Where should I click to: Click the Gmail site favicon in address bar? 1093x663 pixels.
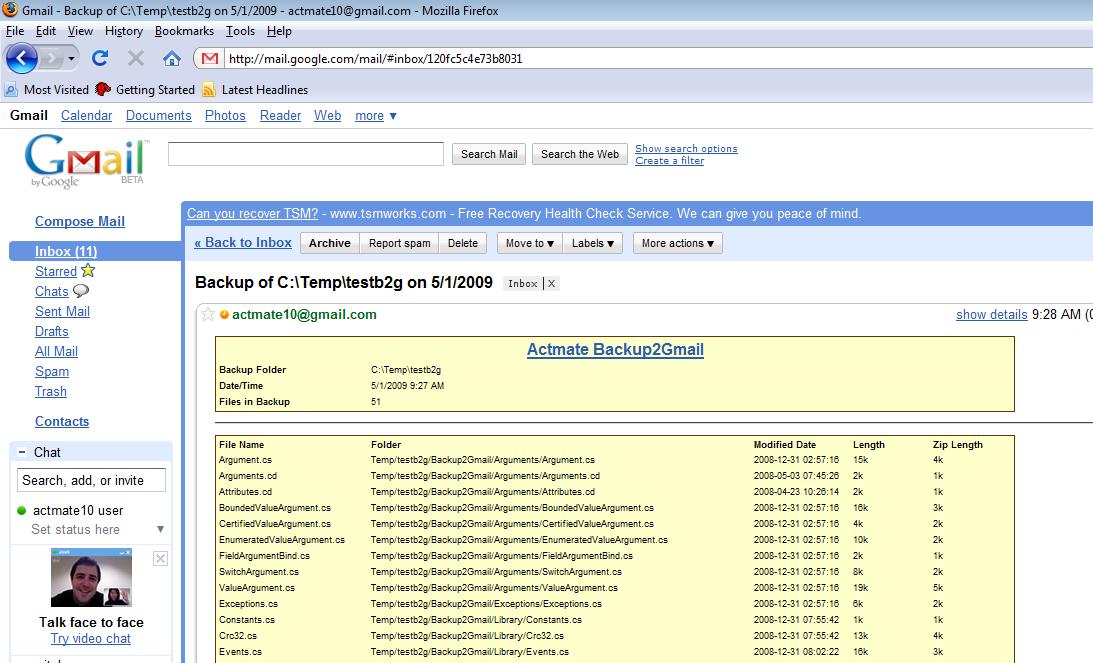(x=210, y=59)
